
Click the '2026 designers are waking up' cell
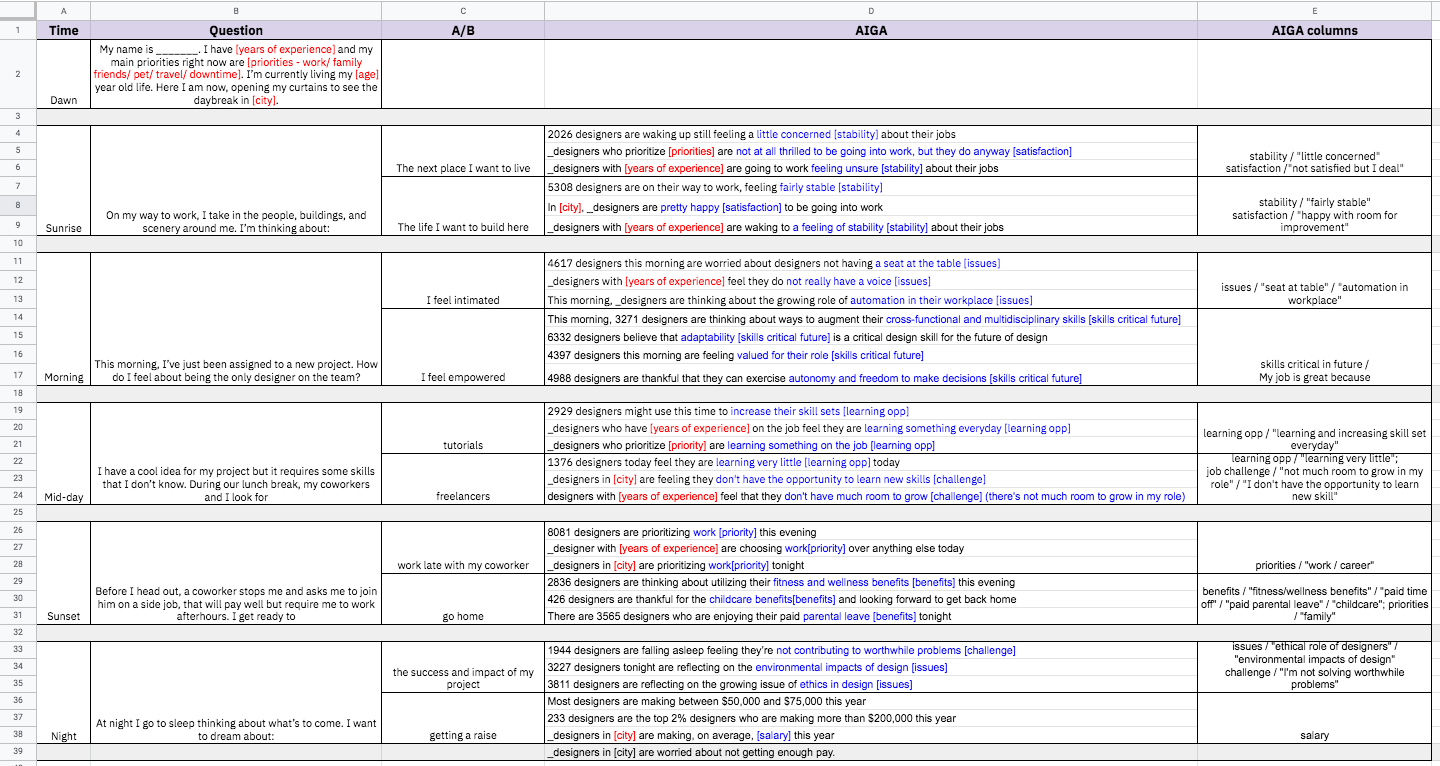871,134
